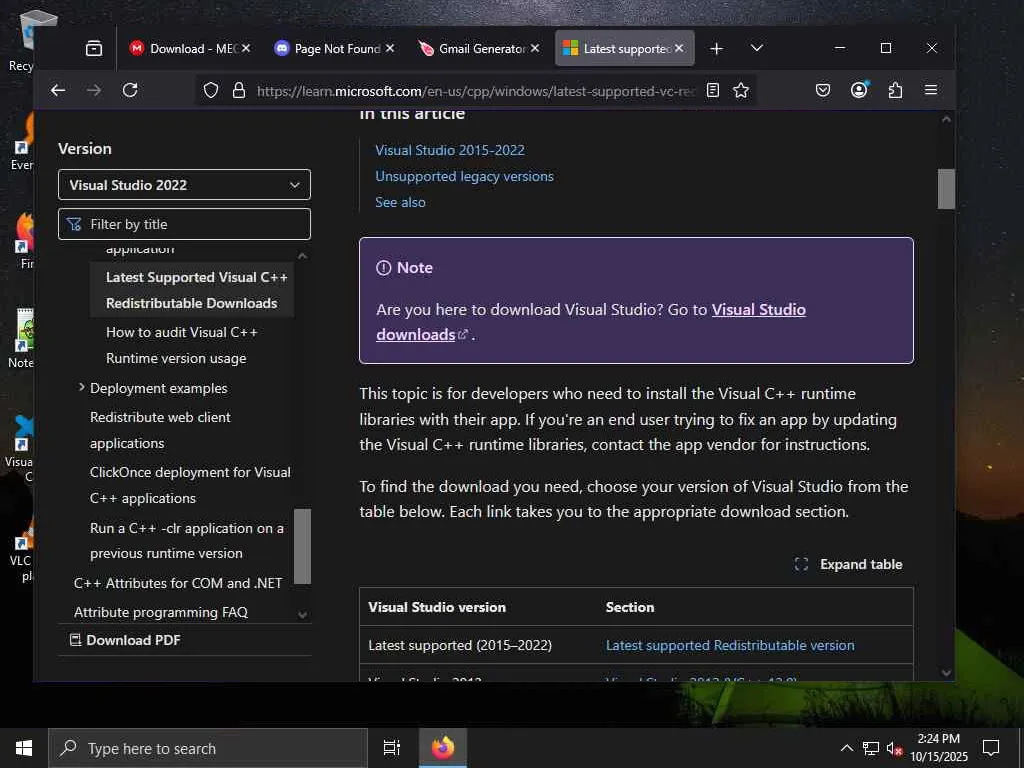Select Latest Supported Visual C++ Redistributable Downloads
The image size is (1024, 768).
[x=192, y=290]
